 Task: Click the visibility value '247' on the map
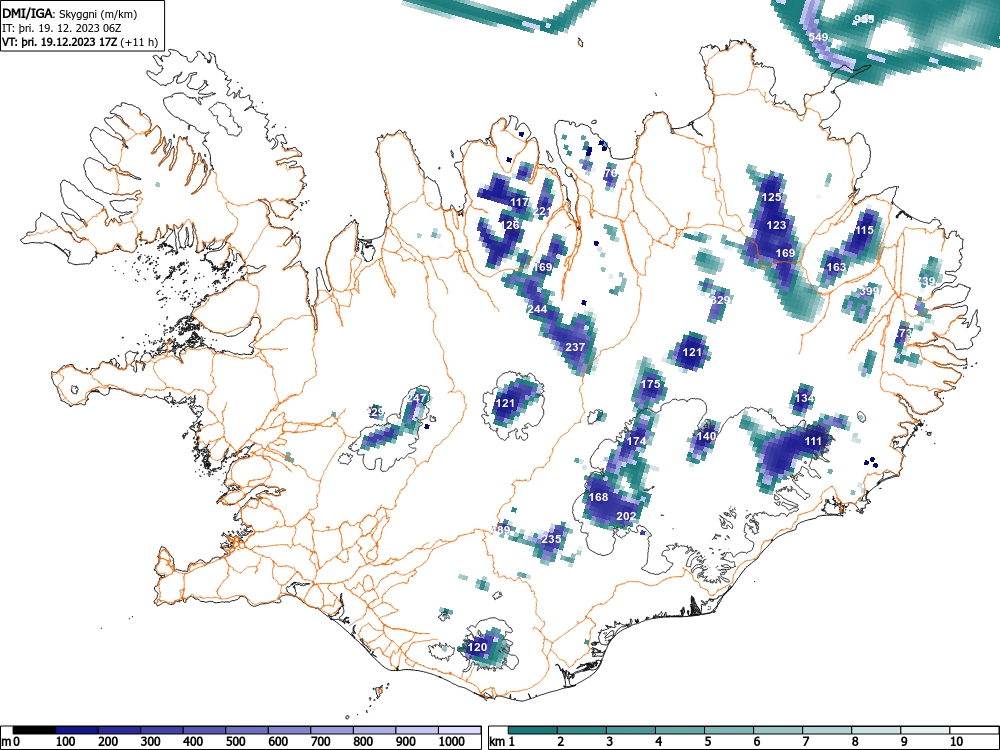(x=416, y=398)
